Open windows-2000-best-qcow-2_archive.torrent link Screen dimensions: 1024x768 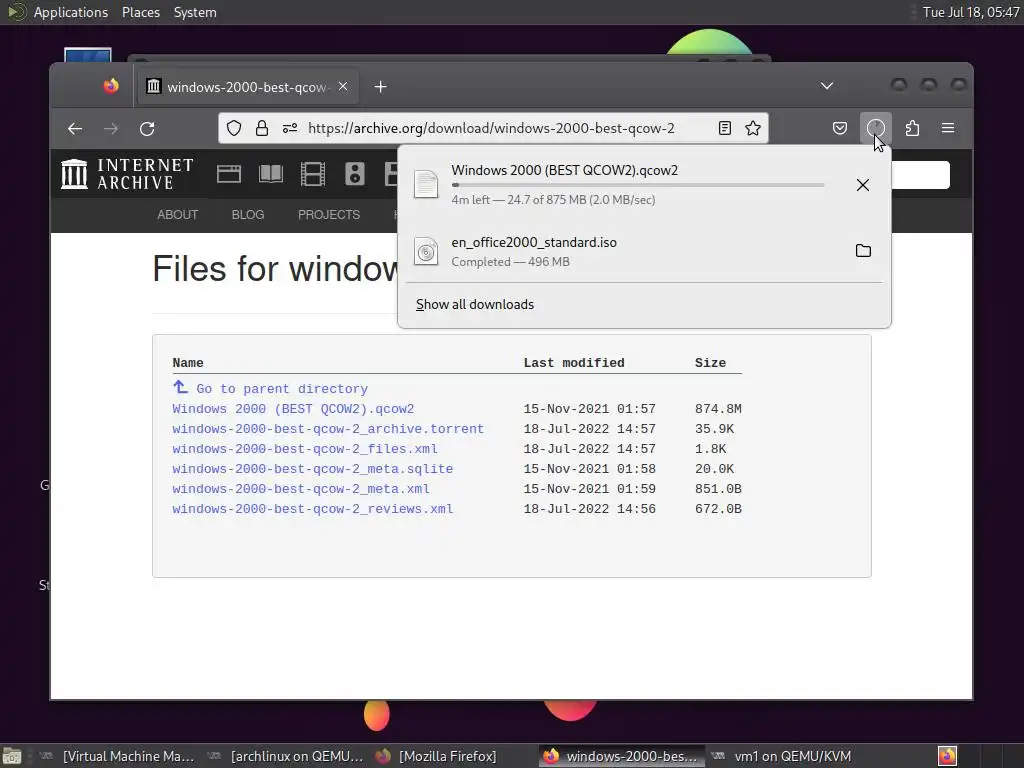[328, 429]
